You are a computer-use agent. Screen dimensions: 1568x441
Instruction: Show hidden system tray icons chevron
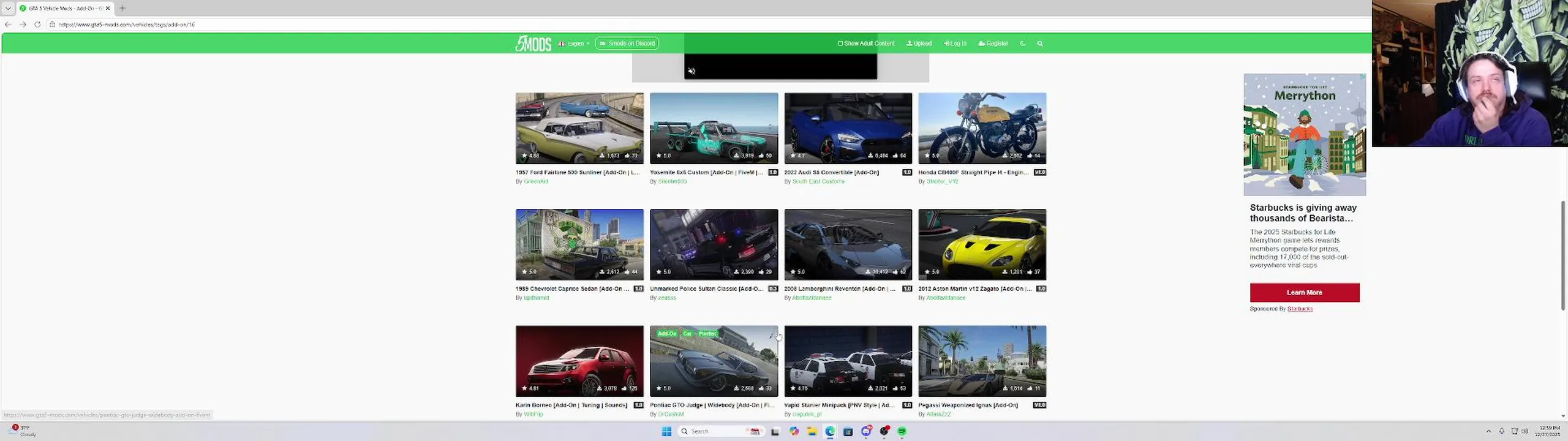(x=1488, y=431)
